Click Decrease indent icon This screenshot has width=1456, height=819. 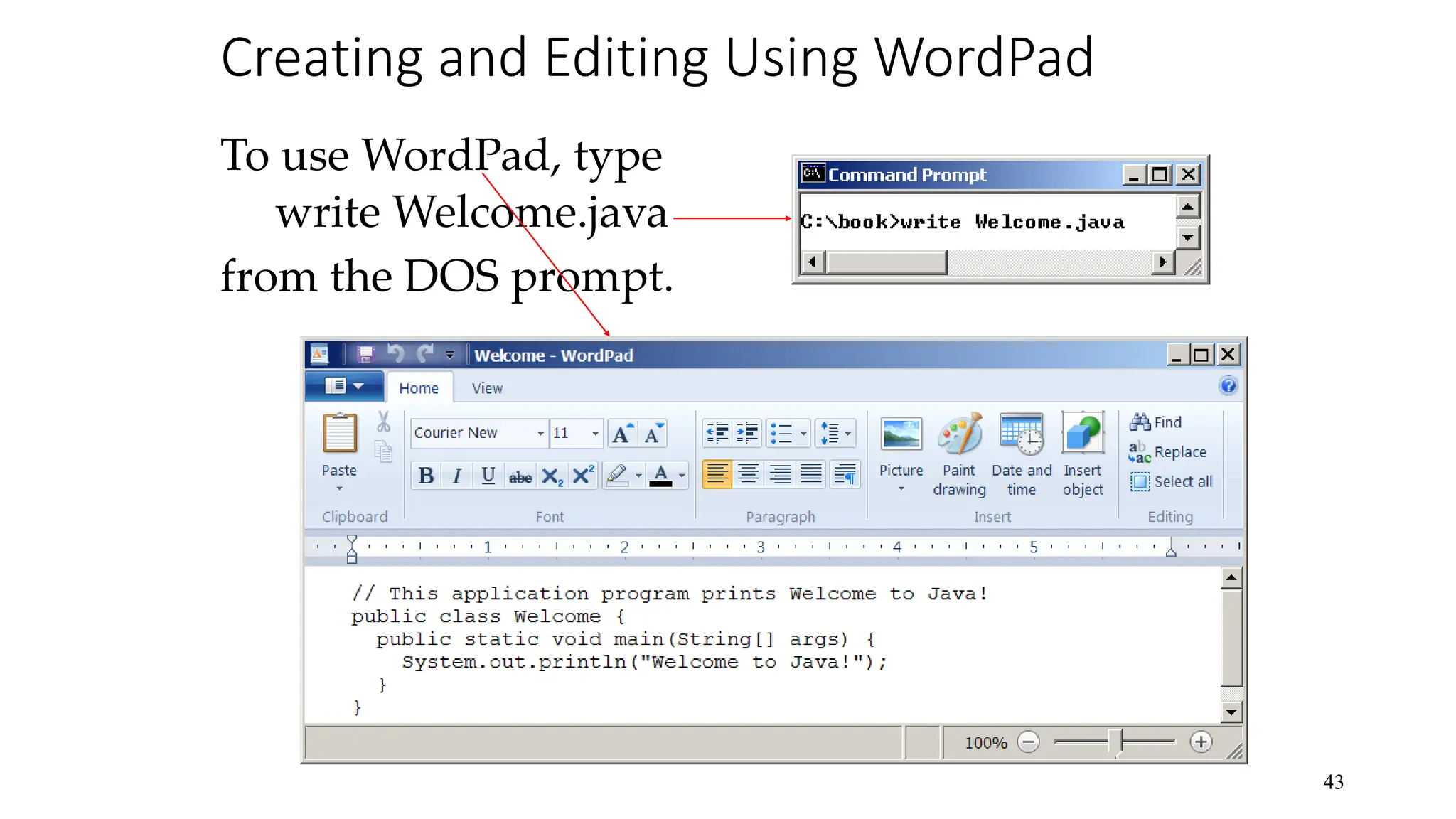click(717, 433)
